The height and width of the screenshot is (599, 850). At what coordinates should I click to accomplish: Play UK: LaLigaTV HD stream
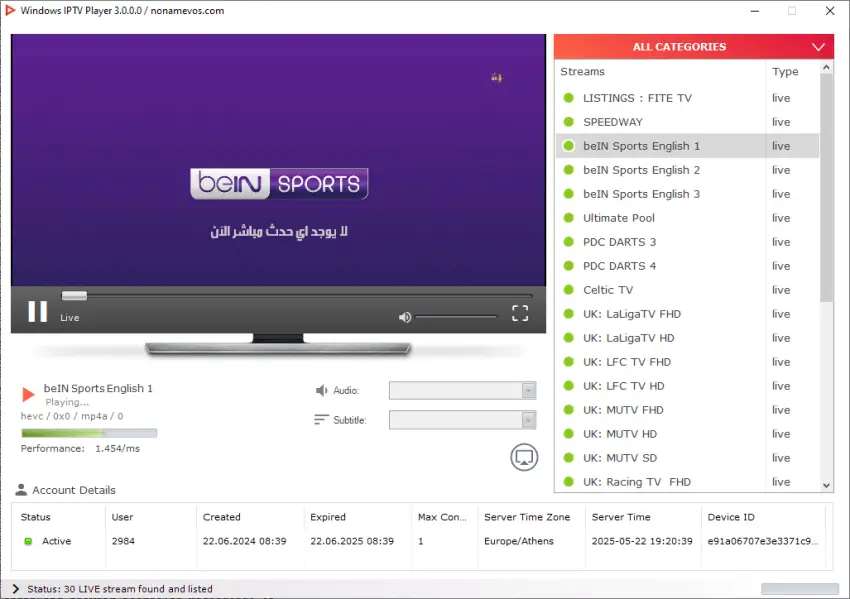pos(687,338)
